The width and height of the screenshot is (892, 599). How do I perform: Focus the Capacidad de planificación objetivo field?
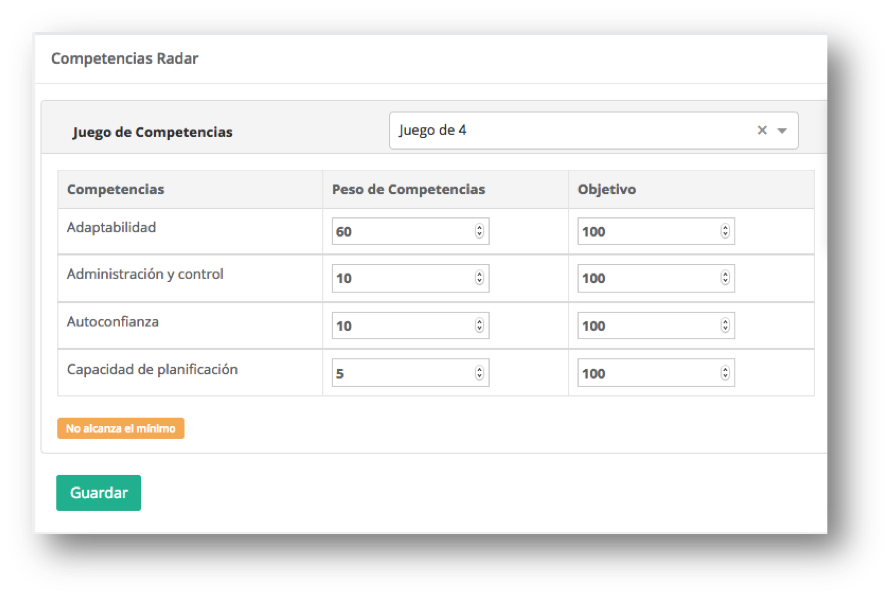656,373
